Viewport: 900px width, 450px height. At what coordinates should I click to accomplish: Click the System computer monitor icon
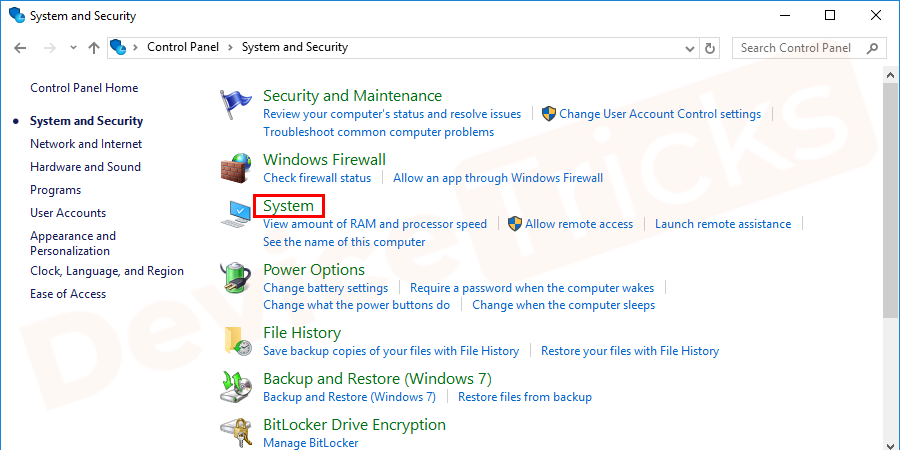click(237, 214)
